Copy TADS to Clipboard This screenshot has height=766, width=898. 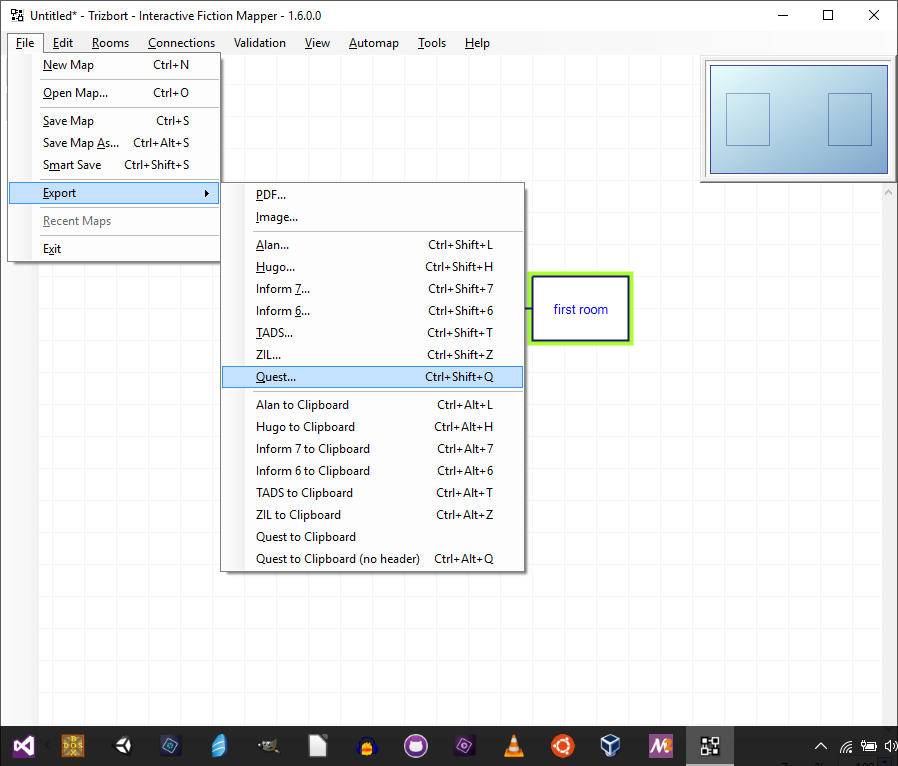pyautogui.click(x=372, y=493)
